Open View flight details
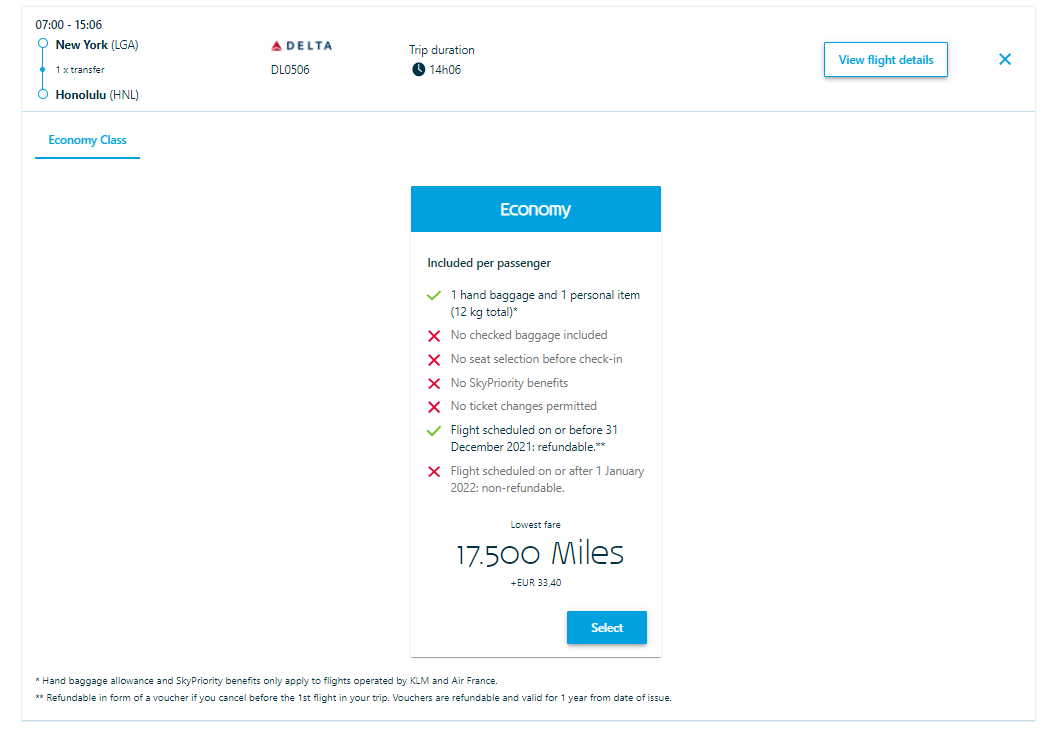Viewport: 1056px width, 729px height. coord(885,59)
